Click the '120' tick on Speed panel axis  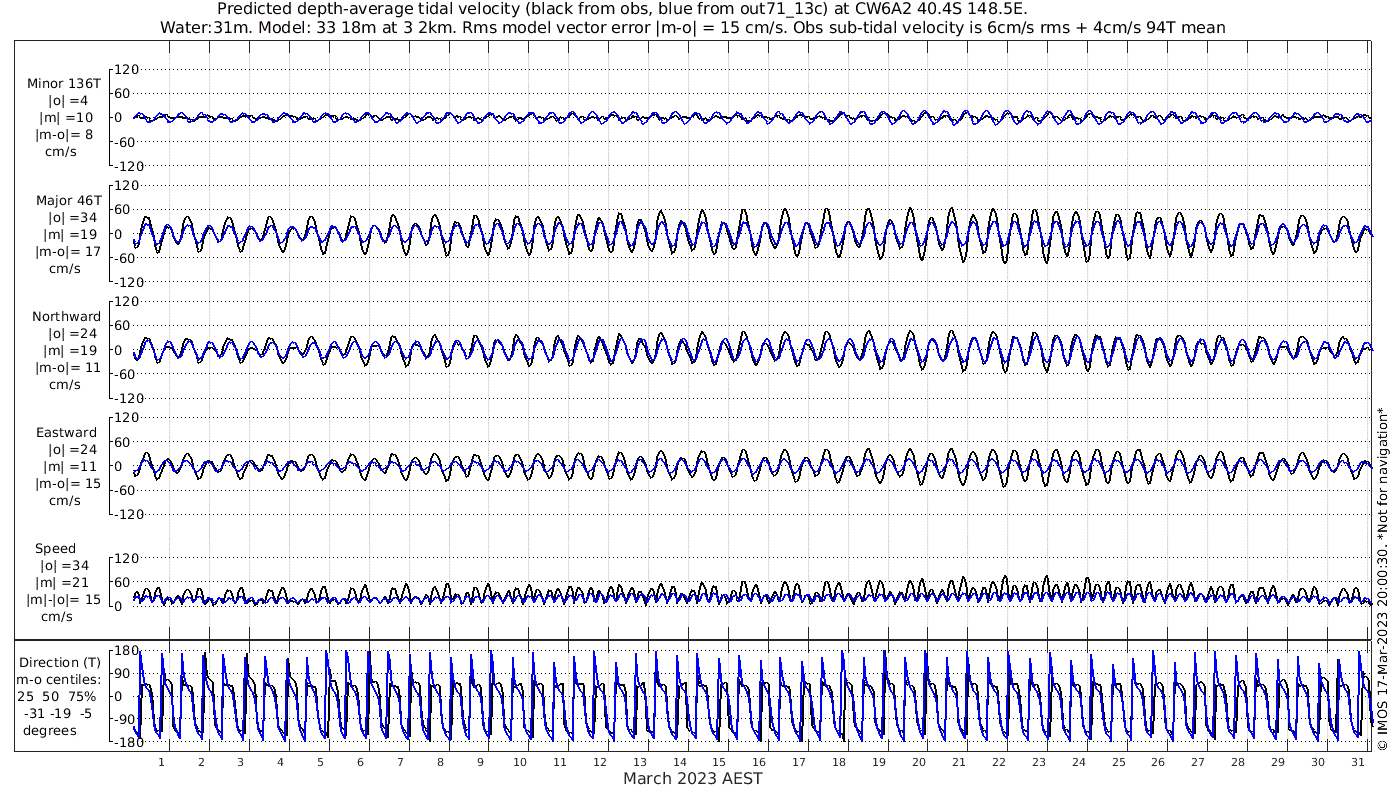tap(126, 558)
